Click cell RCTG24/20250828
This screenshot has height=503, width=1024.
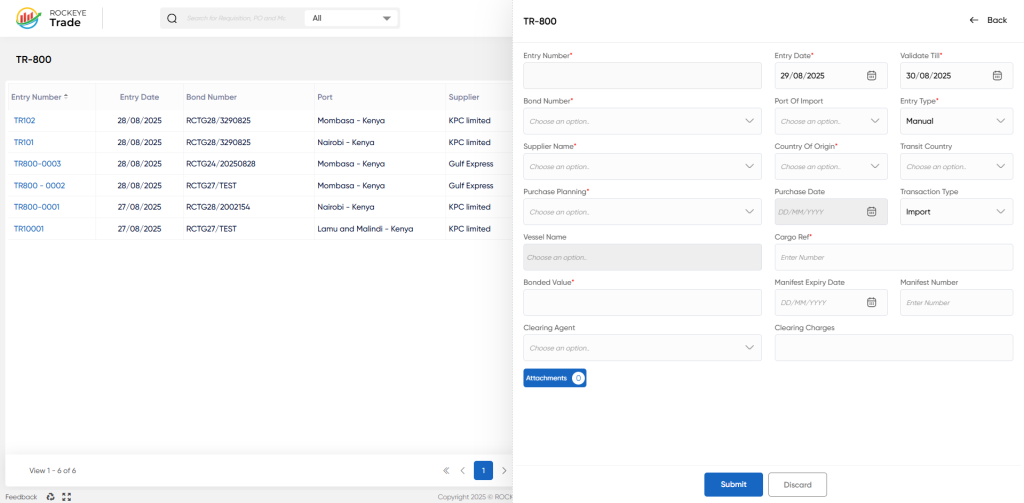click(x=221, y=164)
